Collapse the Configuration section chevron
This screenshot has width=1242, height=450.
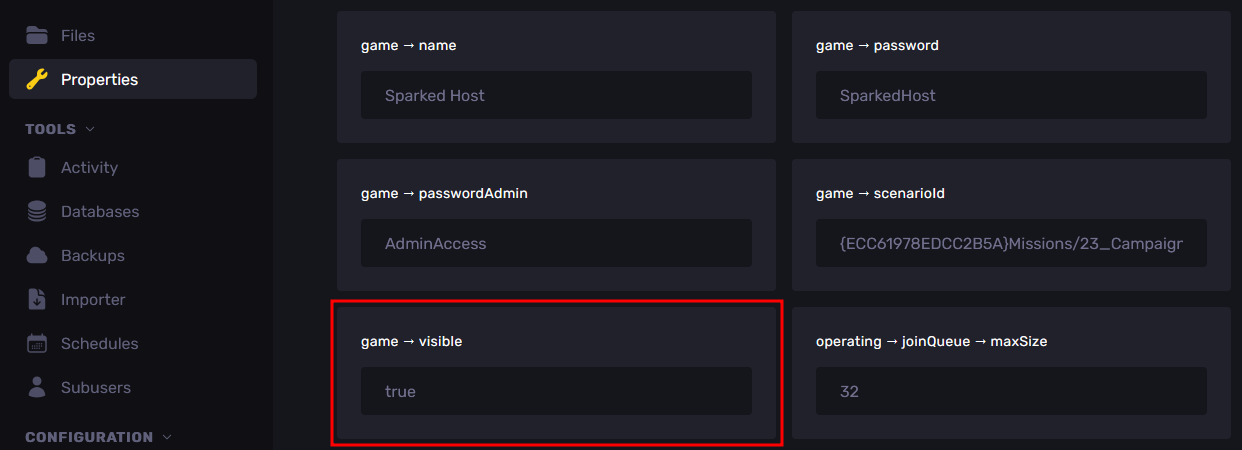(x=167, y=437)
